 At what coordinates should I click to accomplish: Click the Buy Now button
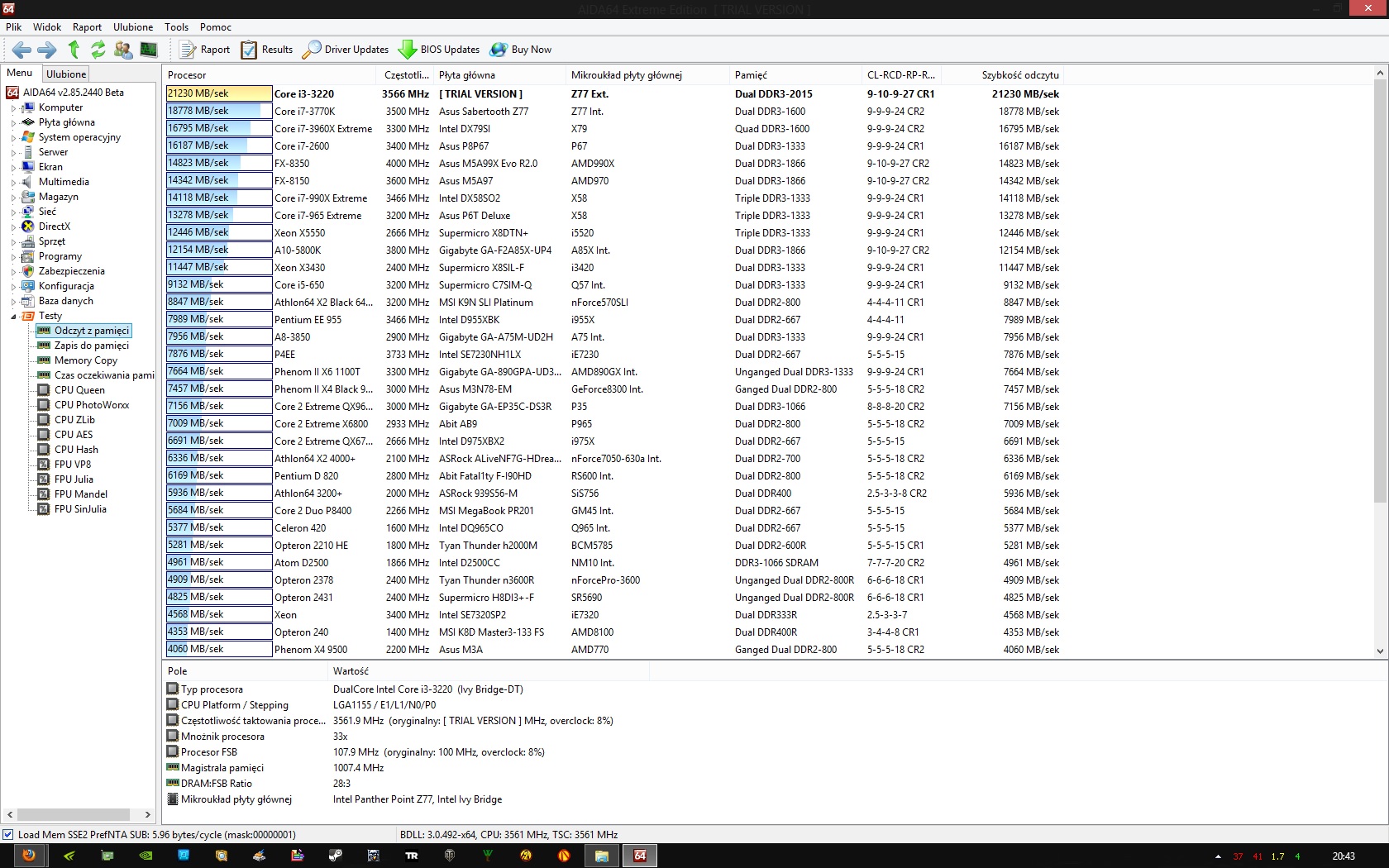point(521,50)
